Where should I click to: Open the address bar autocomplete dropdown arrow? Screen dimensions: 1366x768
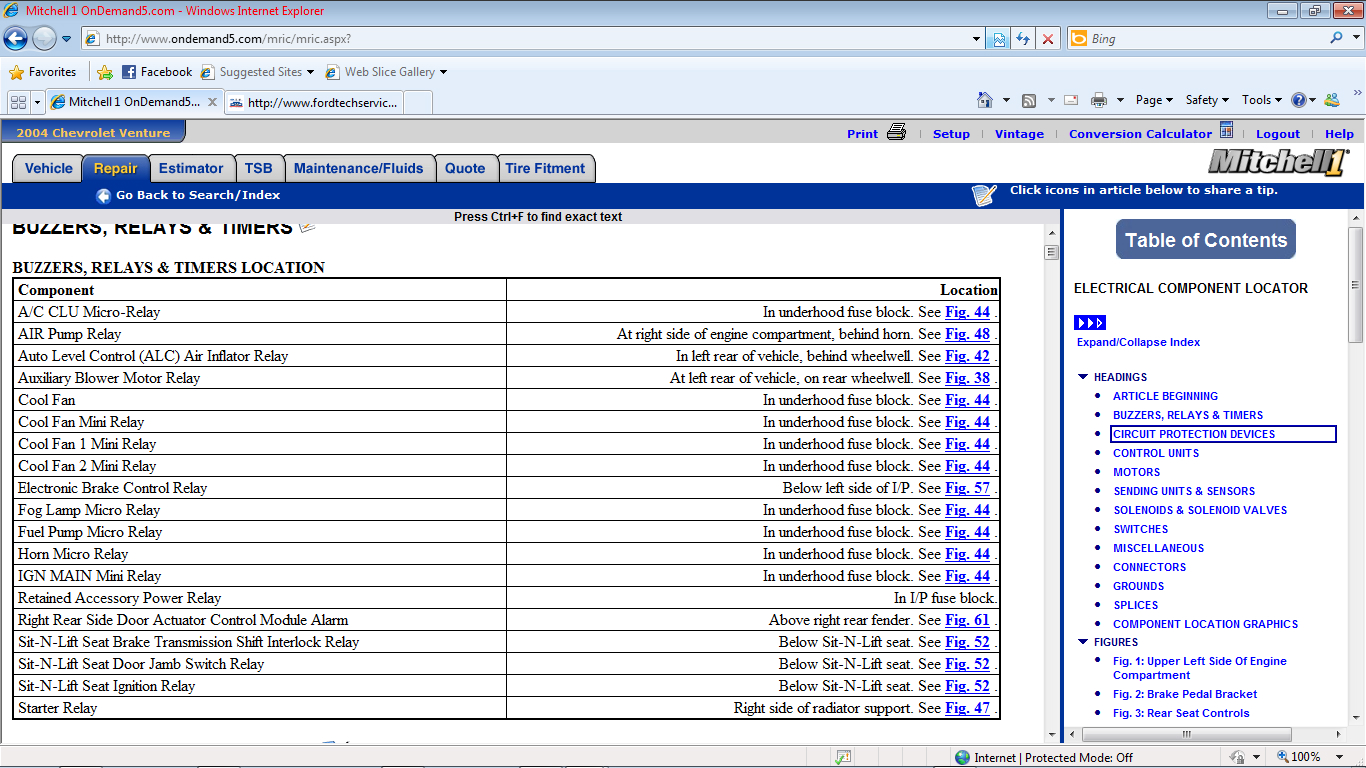(x=977, y=39)
